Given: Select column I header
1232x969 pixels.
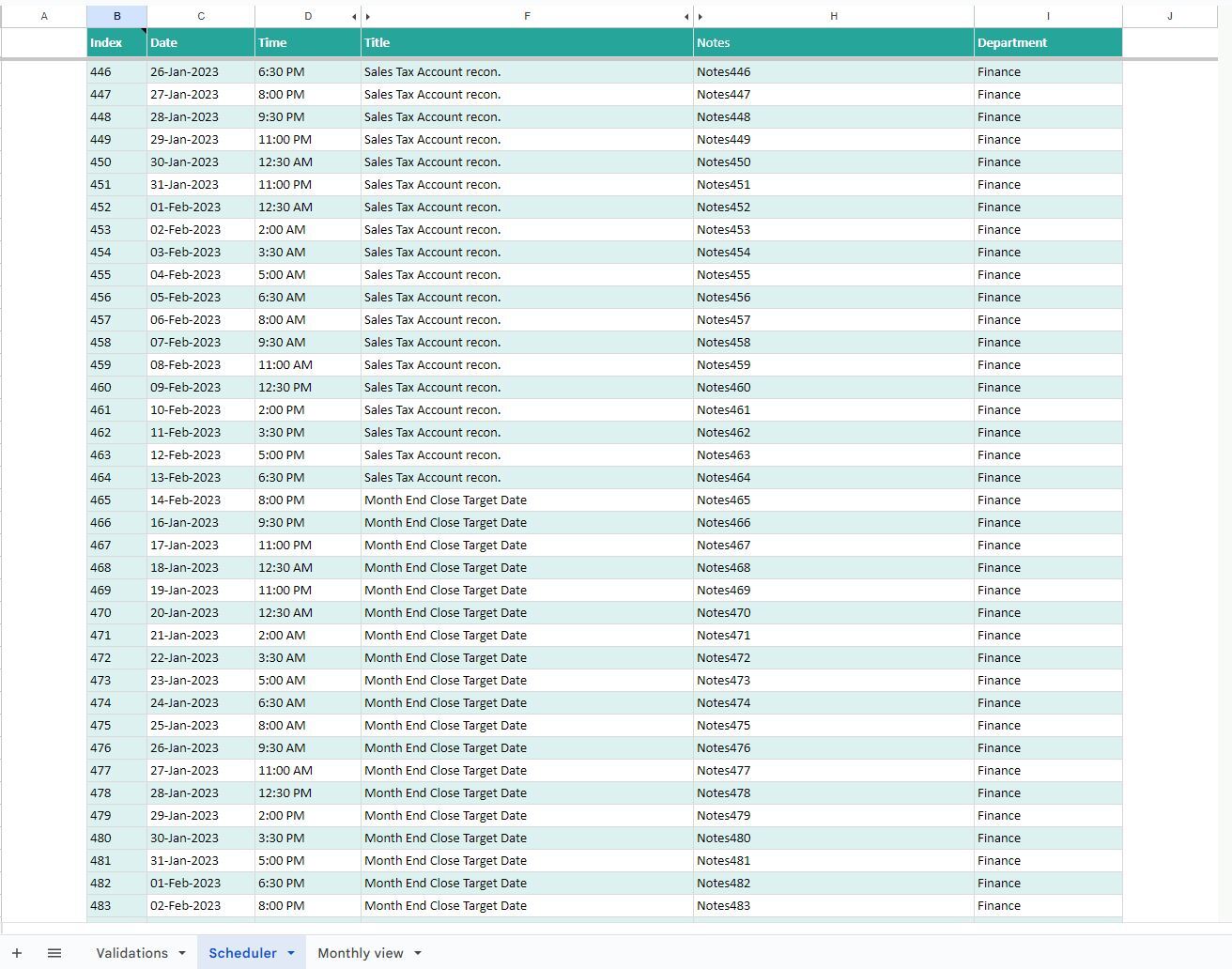Looking at the screenshot, I should pyautogui.click(x=1048, y=16).
